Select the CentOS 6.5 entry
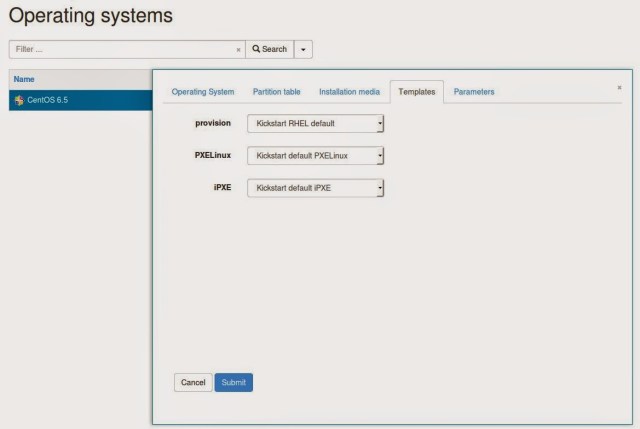Viewport: 640px width, 429px height. (x=46, y=100)
